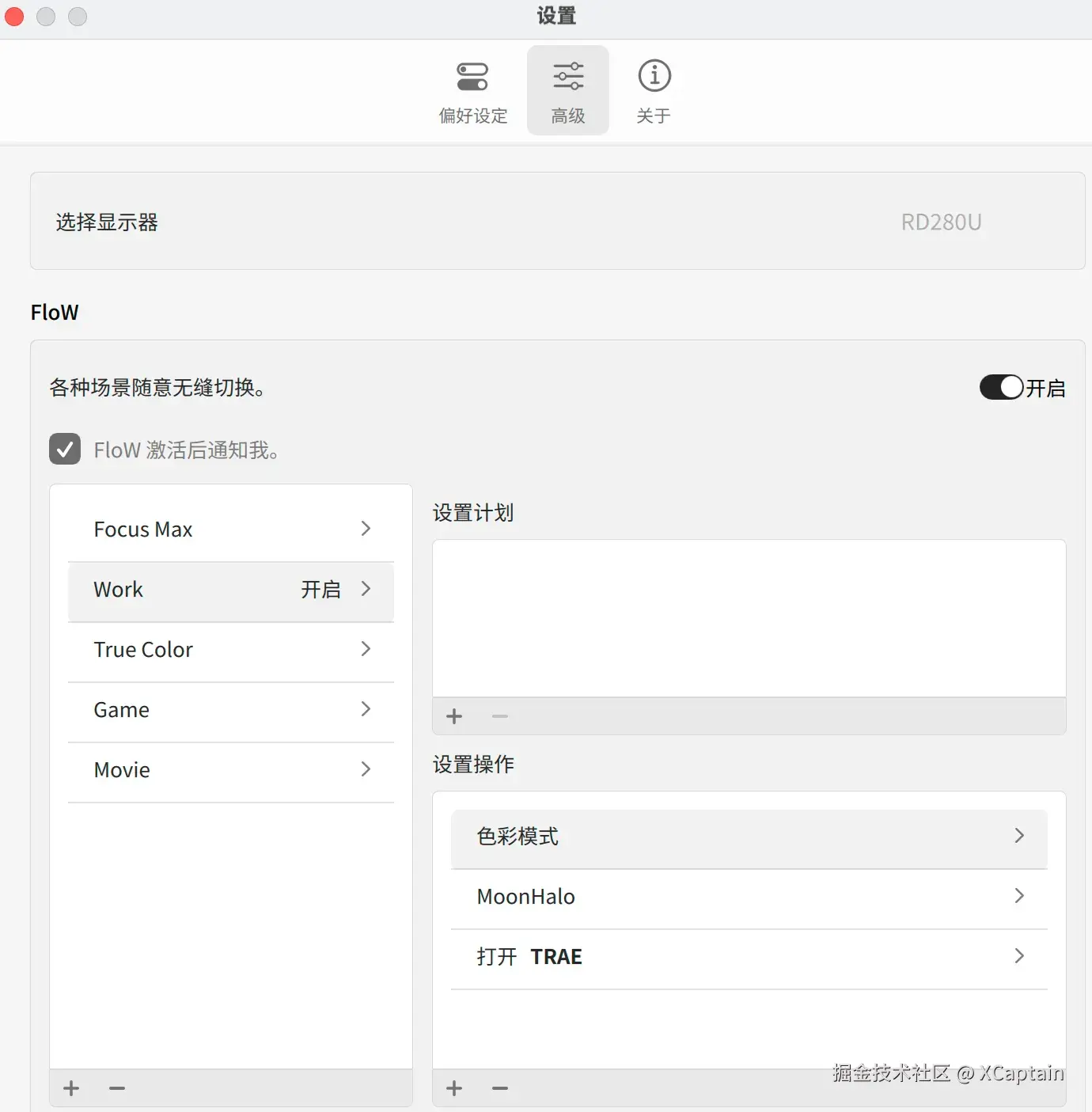Add a schedule with plus under 设置计划
Image resolution: width=1092 pixels, height=1112 pixels.
tap(454, 716)
